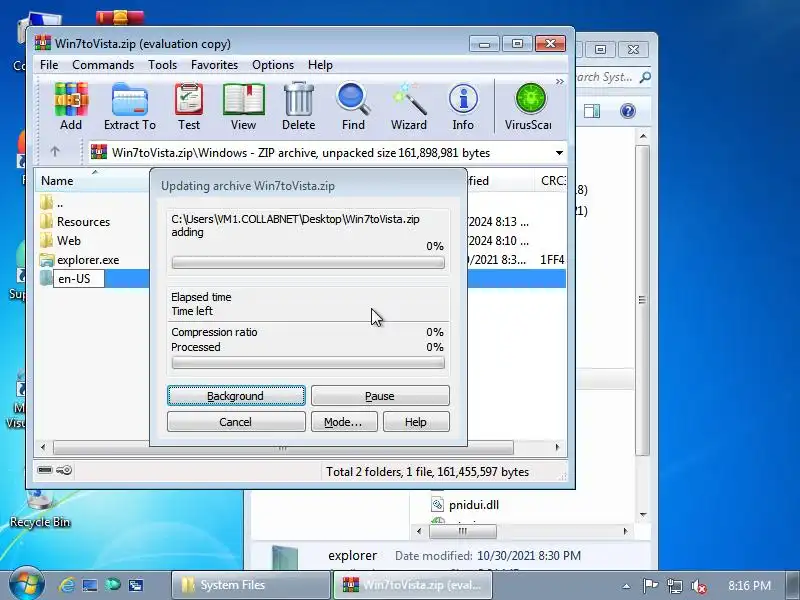This screenshot has height=600, width=800.
Task: Open the Extract To tool
Action: click(130, 106)
